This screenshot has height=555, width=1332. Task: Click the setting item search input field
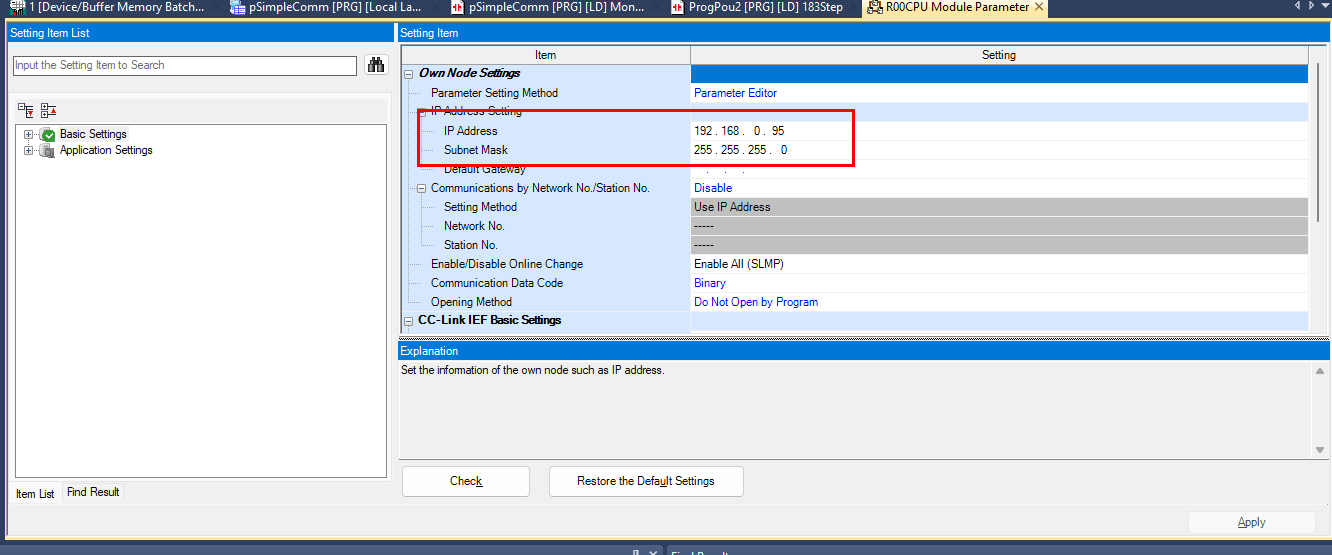[185, 65]
